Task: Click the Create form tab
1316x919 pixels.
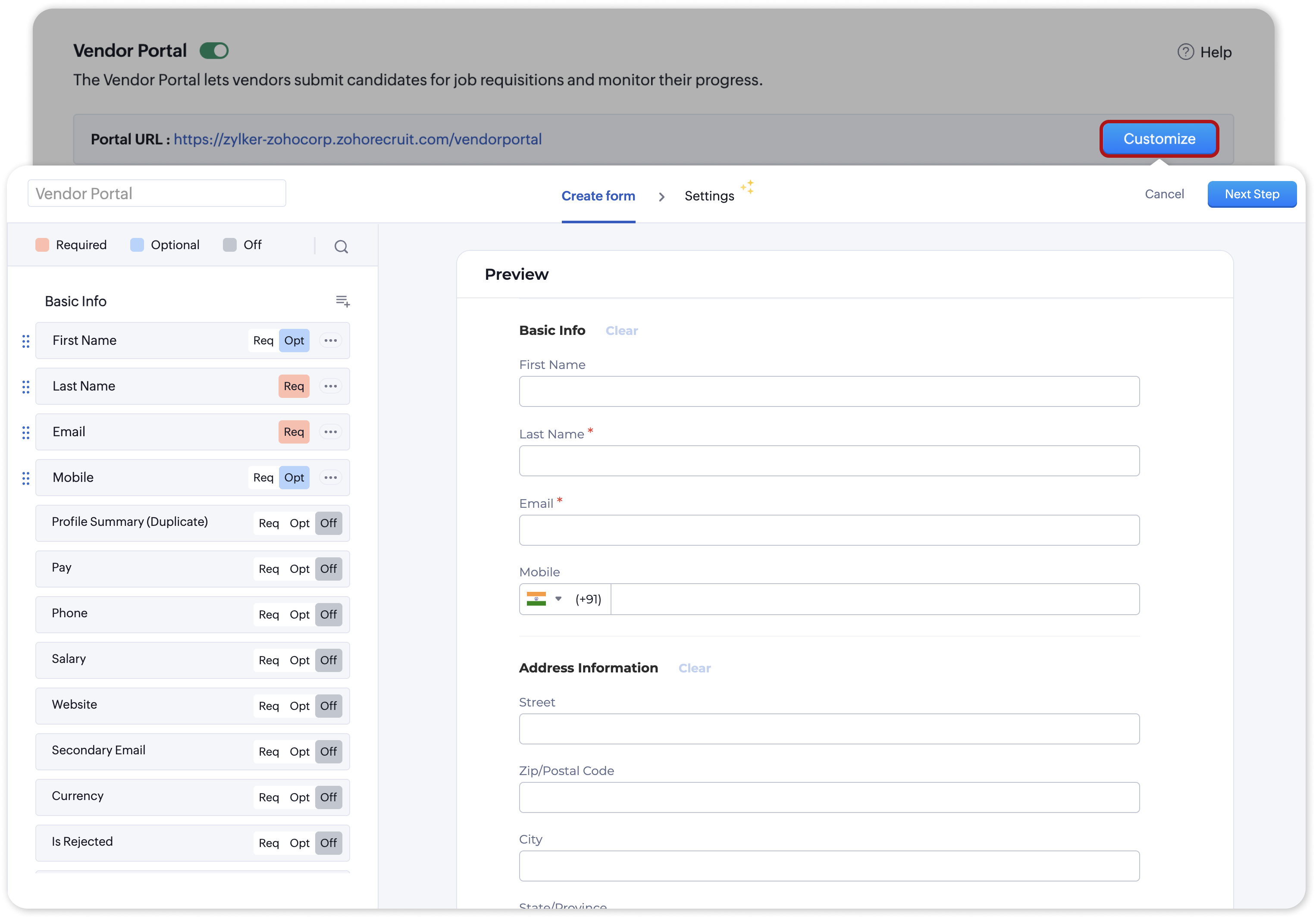Action: 598,196
